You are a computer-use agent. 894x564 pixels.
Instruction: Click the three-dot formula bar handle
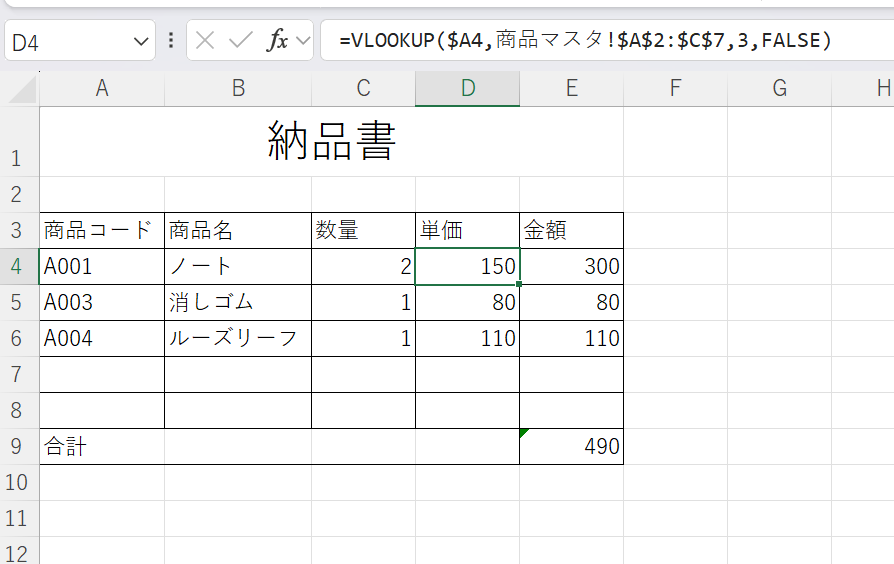click(x=171, y=40)
